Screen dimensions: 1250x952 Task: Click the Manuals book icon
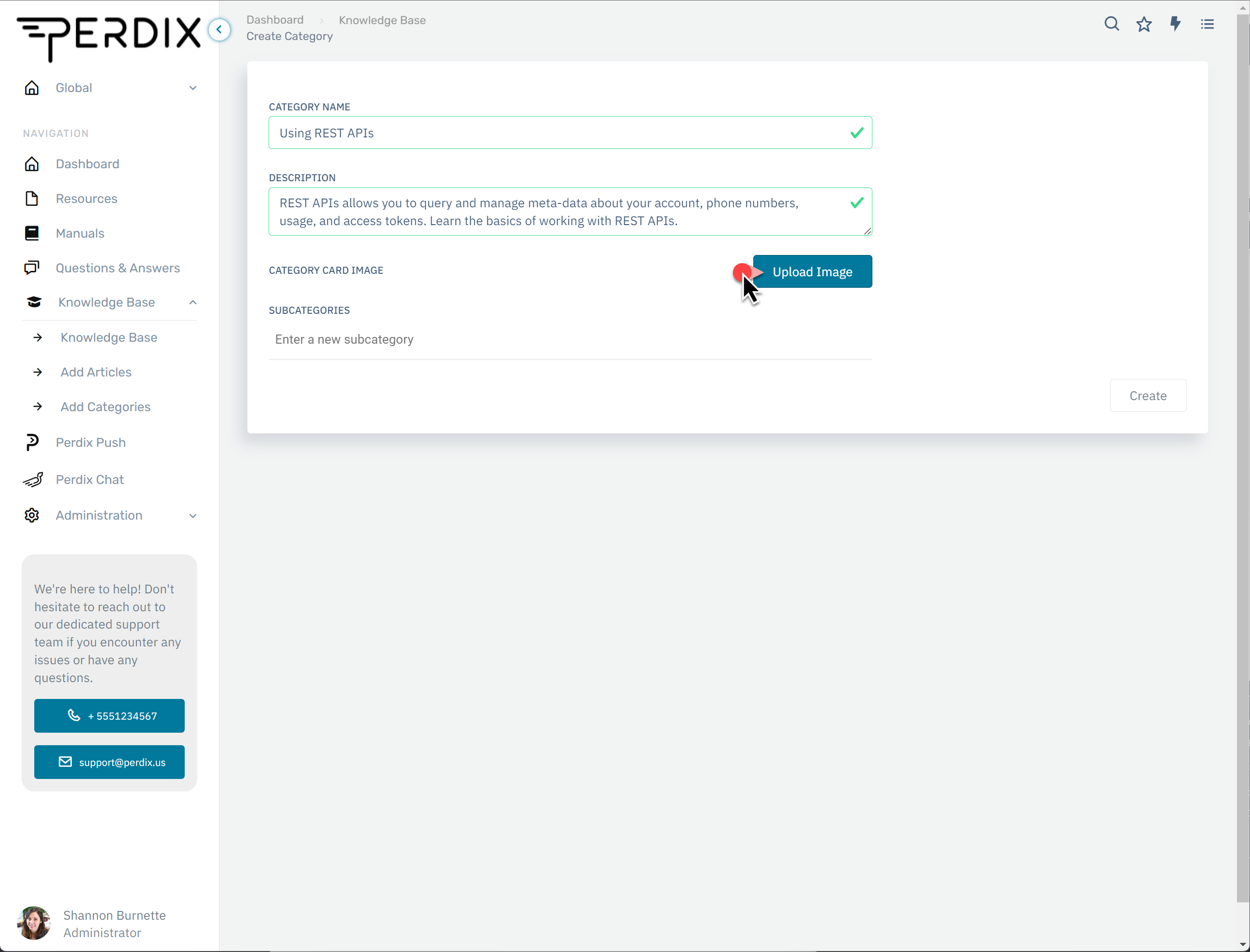click(x=32, y=233)
